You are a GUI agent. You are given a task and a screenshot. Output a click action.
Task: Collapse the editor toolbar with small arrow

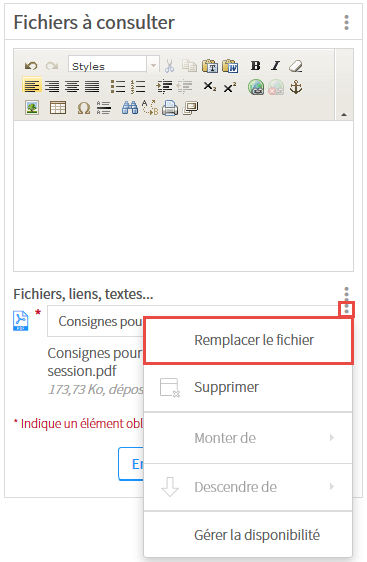(x=344, y=115)
